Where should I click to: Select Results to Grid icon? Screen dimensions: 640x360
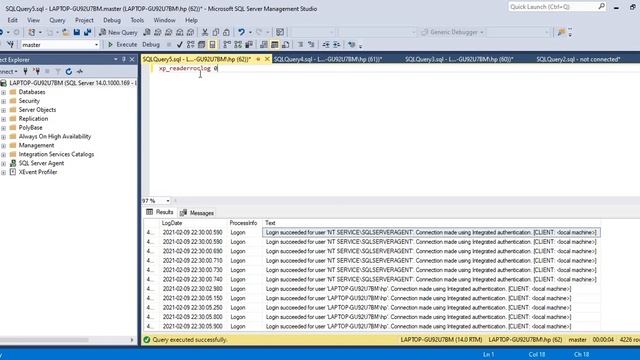coord(275,44)
